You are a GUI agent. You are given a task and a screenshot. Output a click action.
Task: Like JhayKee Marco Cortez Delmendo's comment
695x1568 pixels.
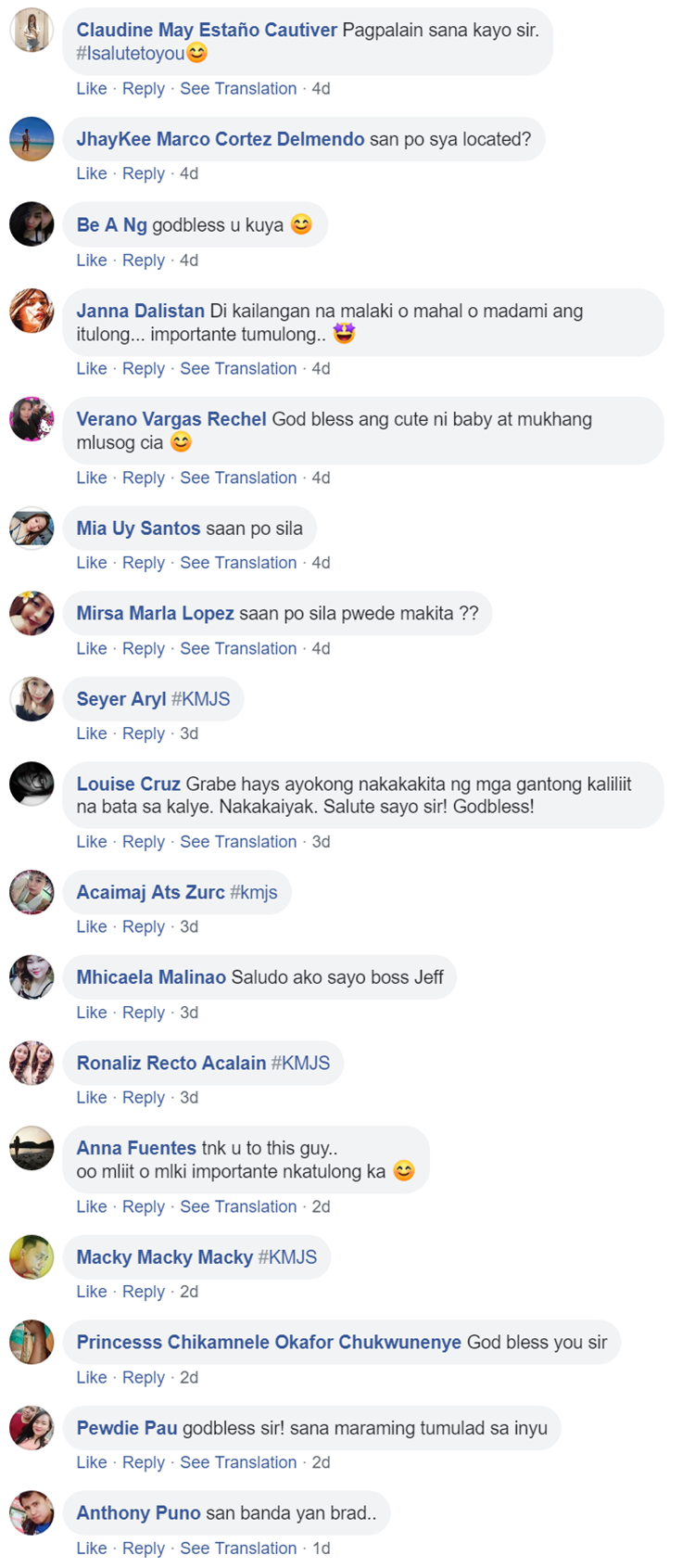(x=92, y=173)
